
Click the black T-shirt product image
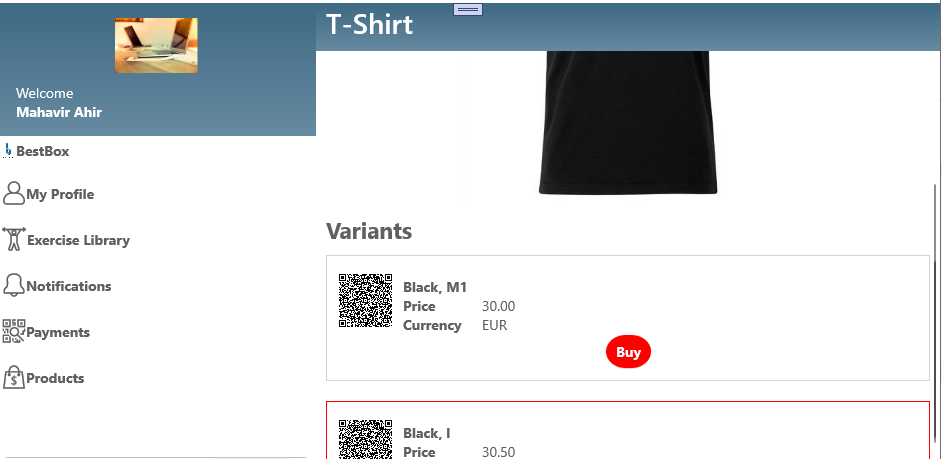pos(628,123)
